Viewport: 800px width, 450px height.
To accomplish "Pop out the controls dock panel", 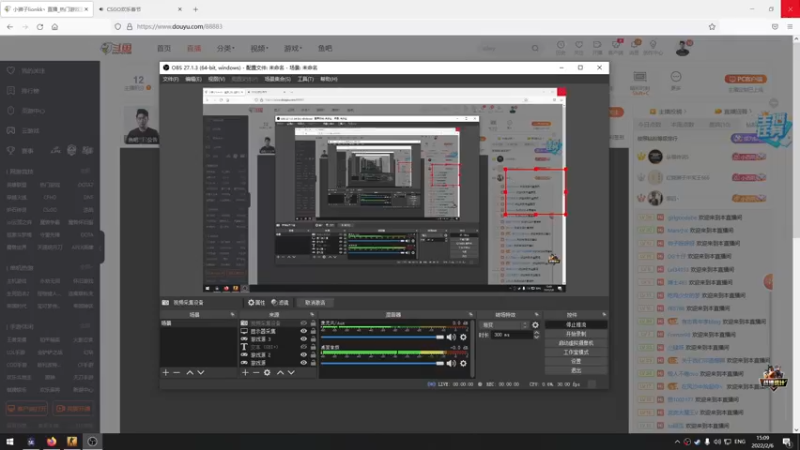I will click(x=604, y=315).
